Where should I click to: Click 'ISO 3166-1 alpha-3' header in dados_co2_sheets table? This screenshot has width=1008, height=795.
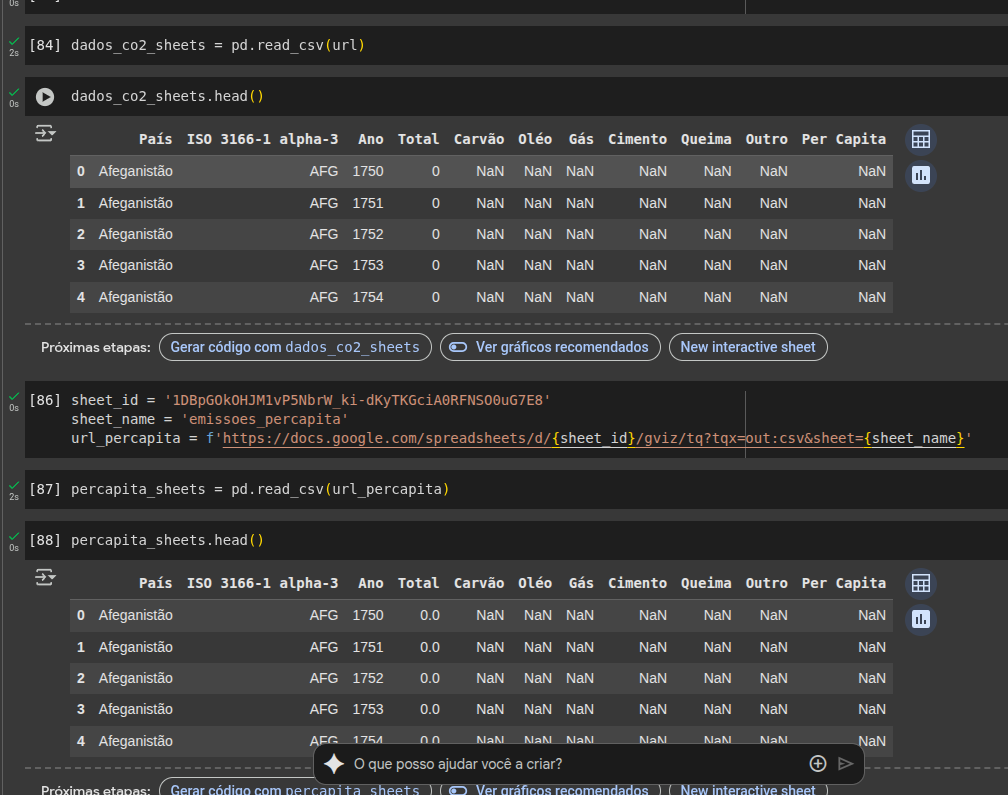tap(262, 139)
